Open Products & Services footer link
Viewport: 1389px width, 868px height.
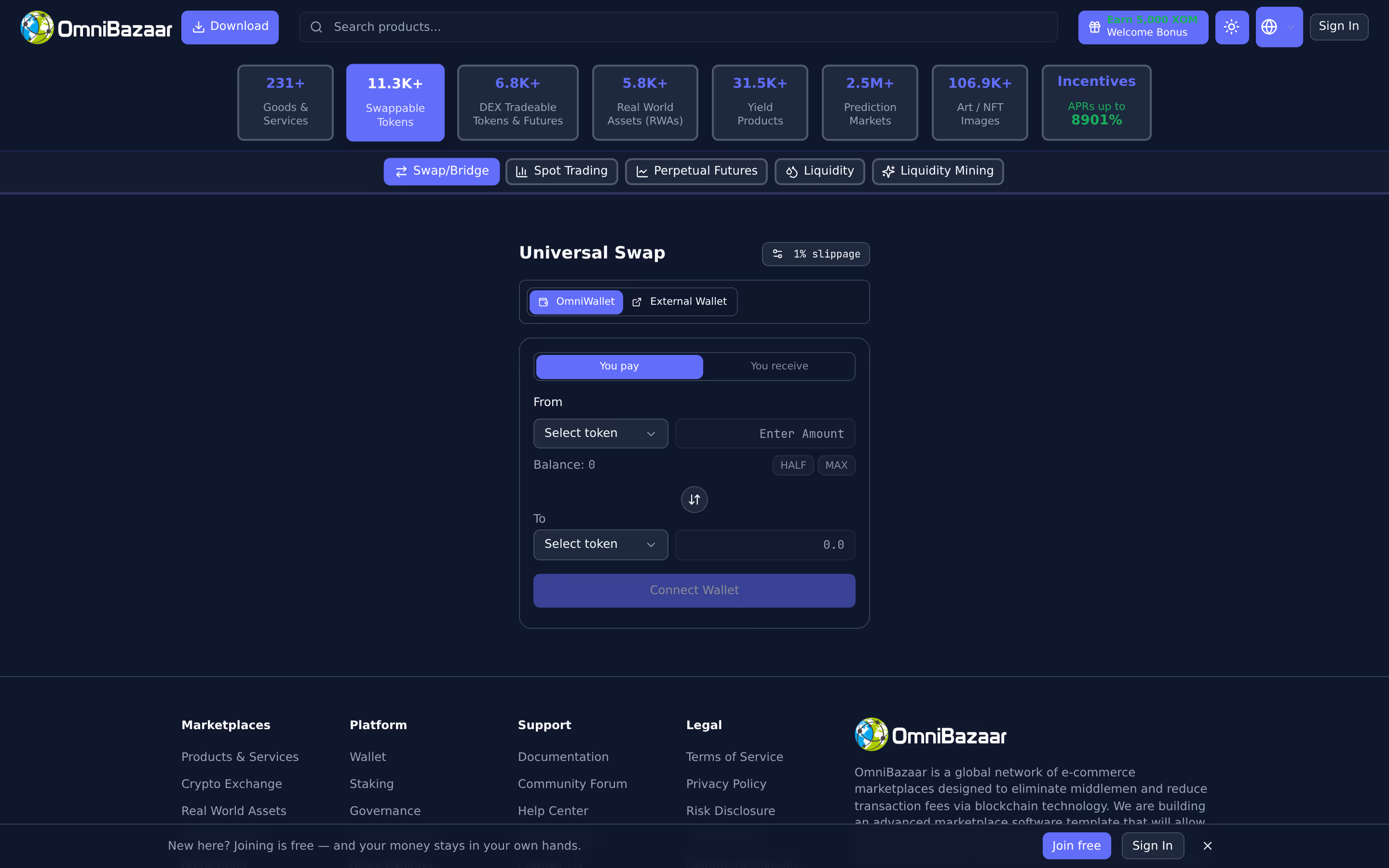pos(240,757)
